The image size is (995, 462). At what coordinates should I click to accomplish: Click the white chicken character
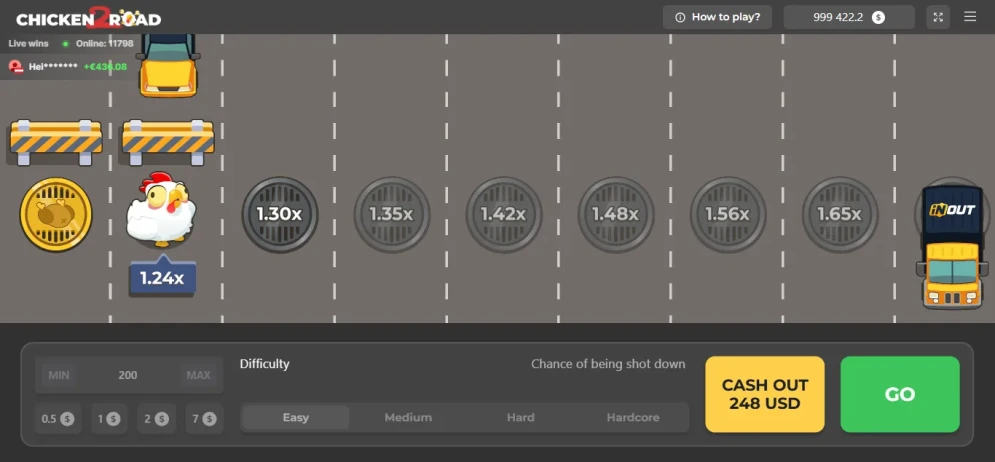pos(161,208)
